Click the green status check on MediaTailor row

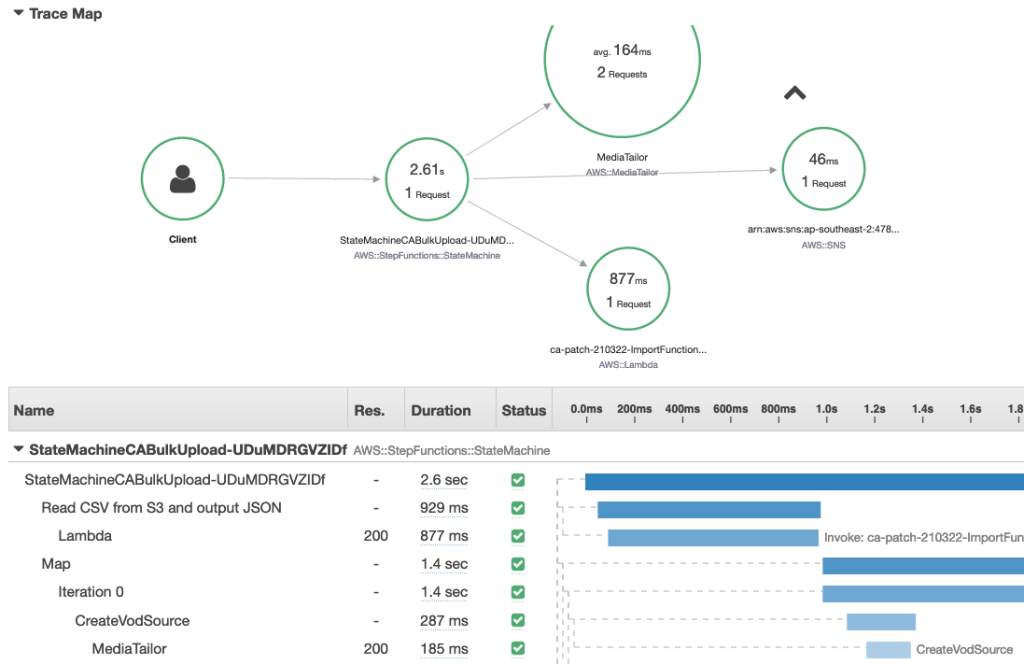pos(518,649)
